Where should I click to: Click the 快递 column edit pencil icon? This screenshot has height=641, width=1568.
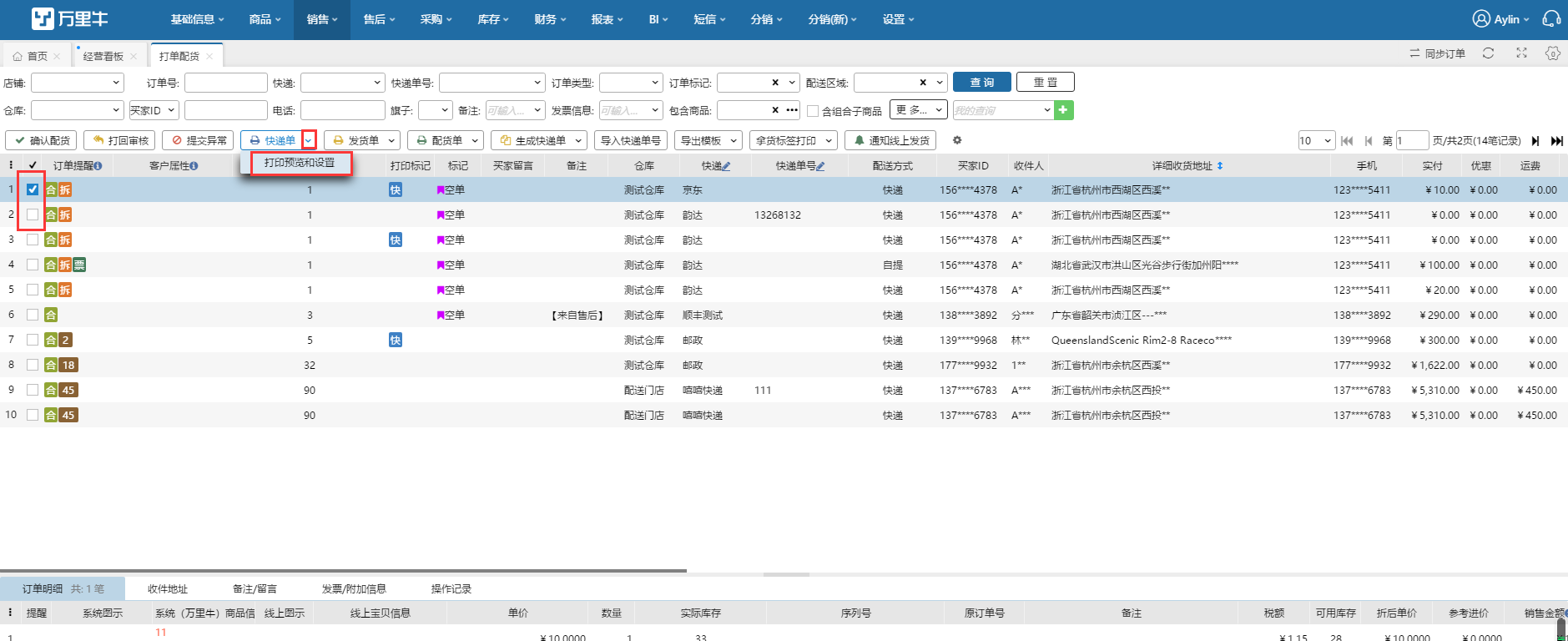click(726, 166)
